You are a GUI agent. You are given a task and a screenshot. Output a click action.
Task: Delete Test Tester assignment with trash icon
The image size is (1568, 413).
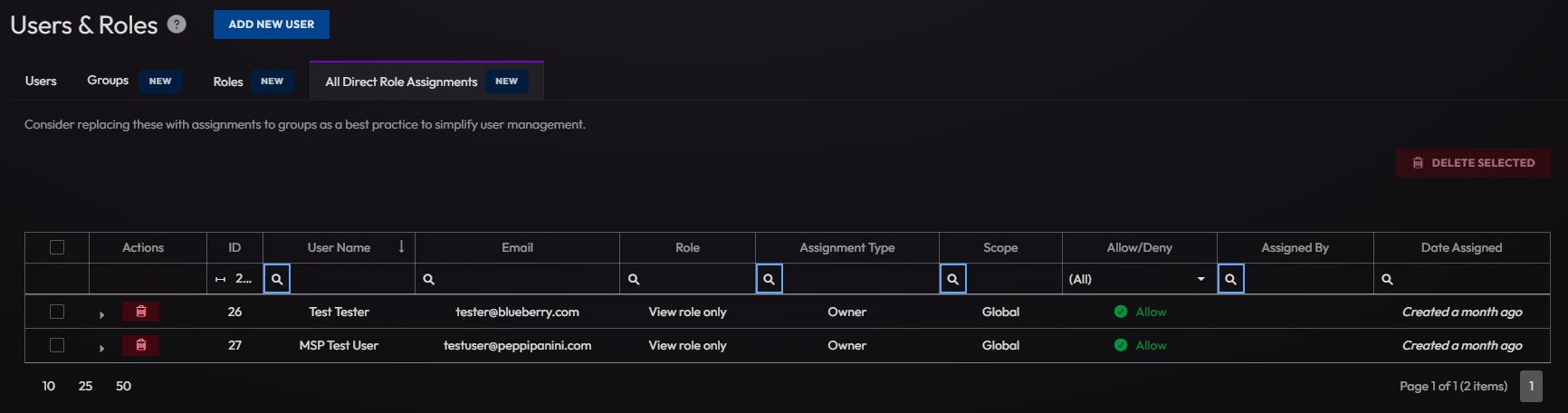(x=141, y=312)
